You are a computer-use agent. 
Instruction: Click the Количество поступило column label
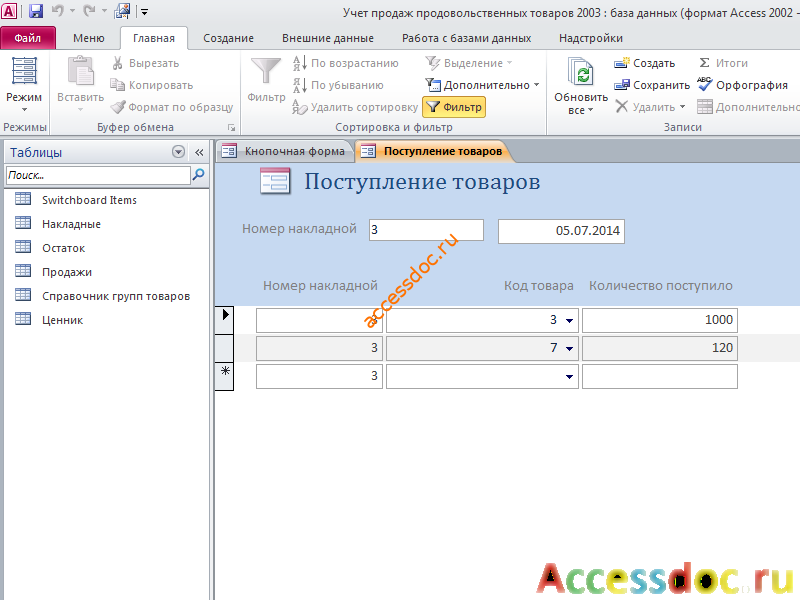[x=660, y=286]
